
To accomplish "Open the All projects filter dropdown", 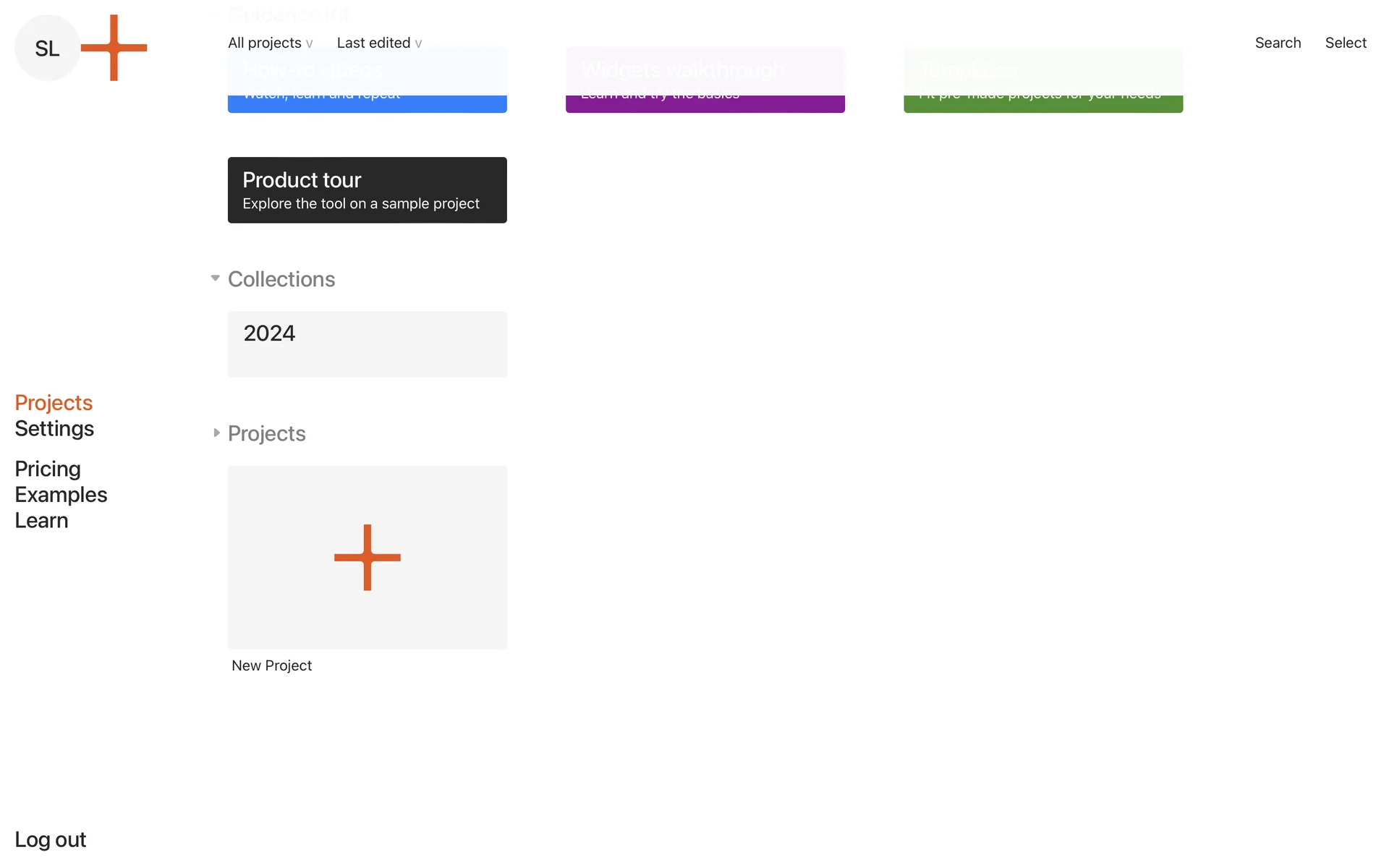I will tap(270, 43).
